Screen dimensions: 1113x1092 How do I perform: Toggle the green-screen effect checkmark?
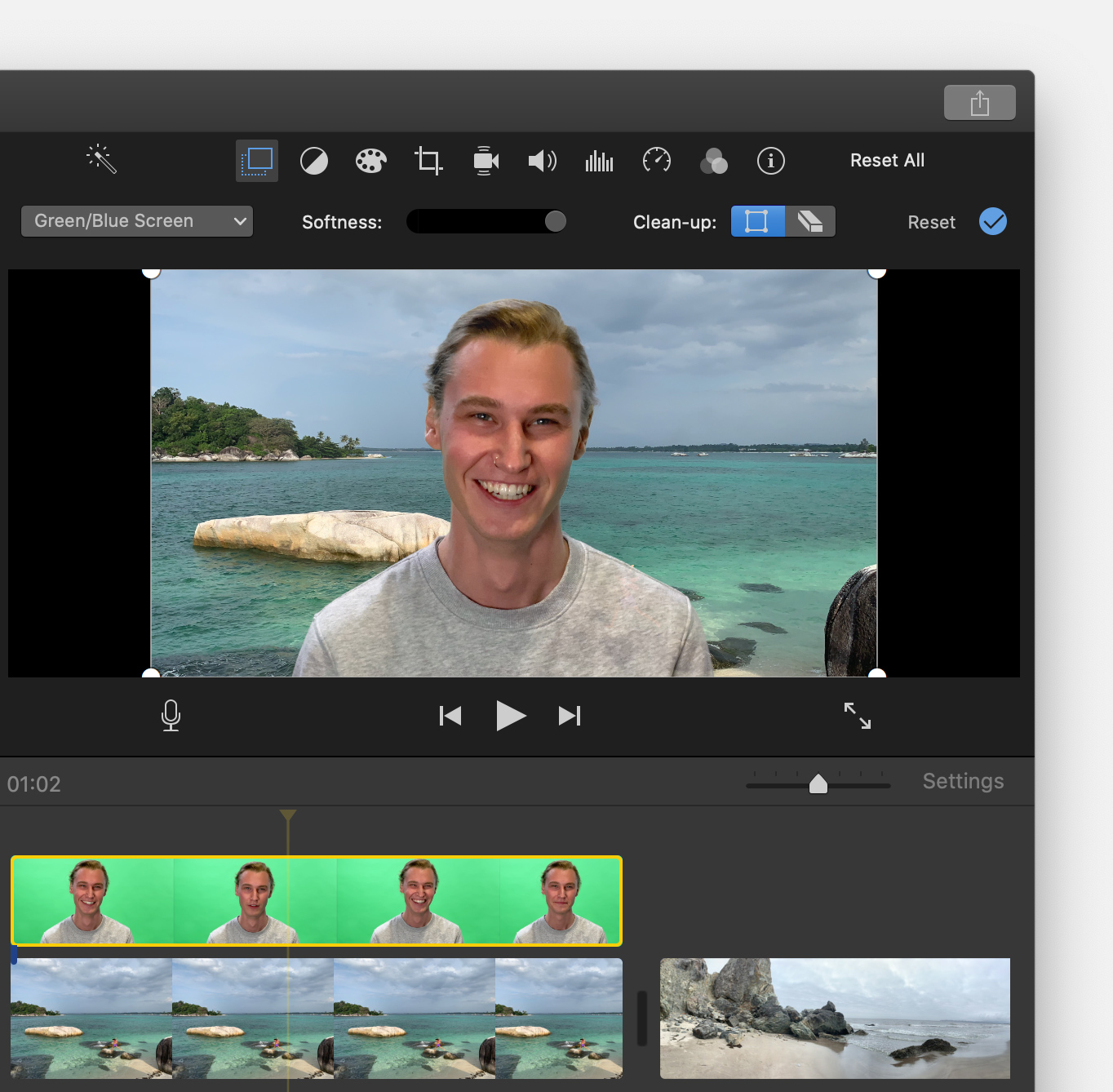click(x=992, y=221)
